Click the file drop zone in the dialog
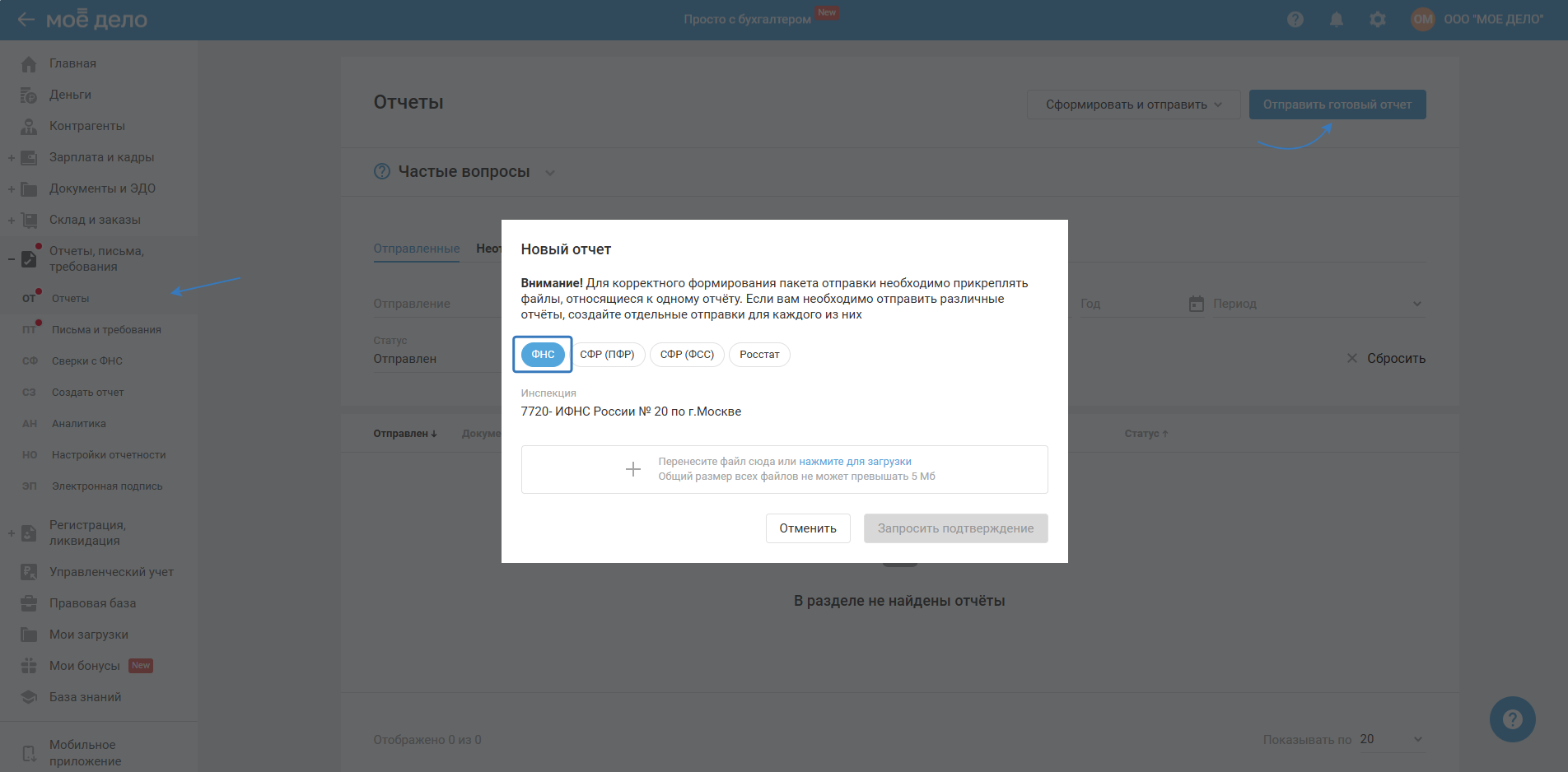The image size is (1568, 772). click(784, 469)
